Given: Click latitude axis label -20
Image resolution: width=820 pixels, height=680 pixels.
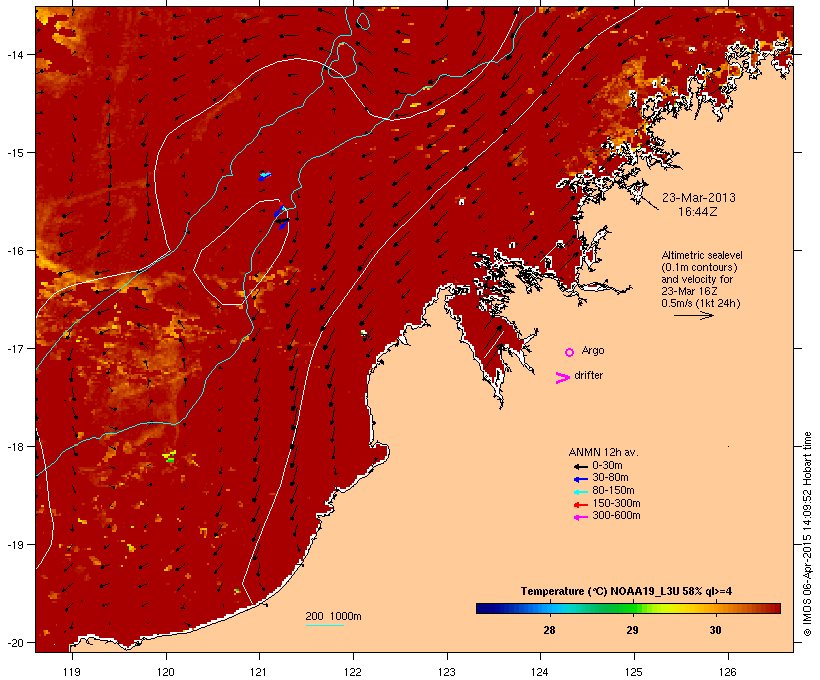Looking at the screenshot, I should coord(14,642).
